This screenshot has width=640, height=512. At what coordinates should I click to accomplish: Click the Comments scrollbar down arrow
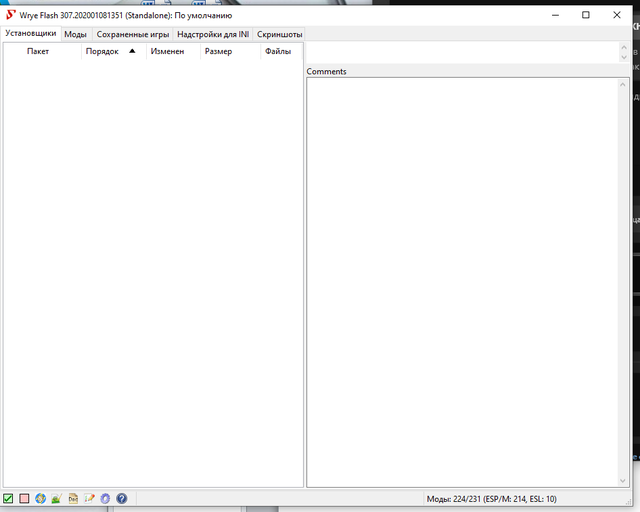[624, 481]
